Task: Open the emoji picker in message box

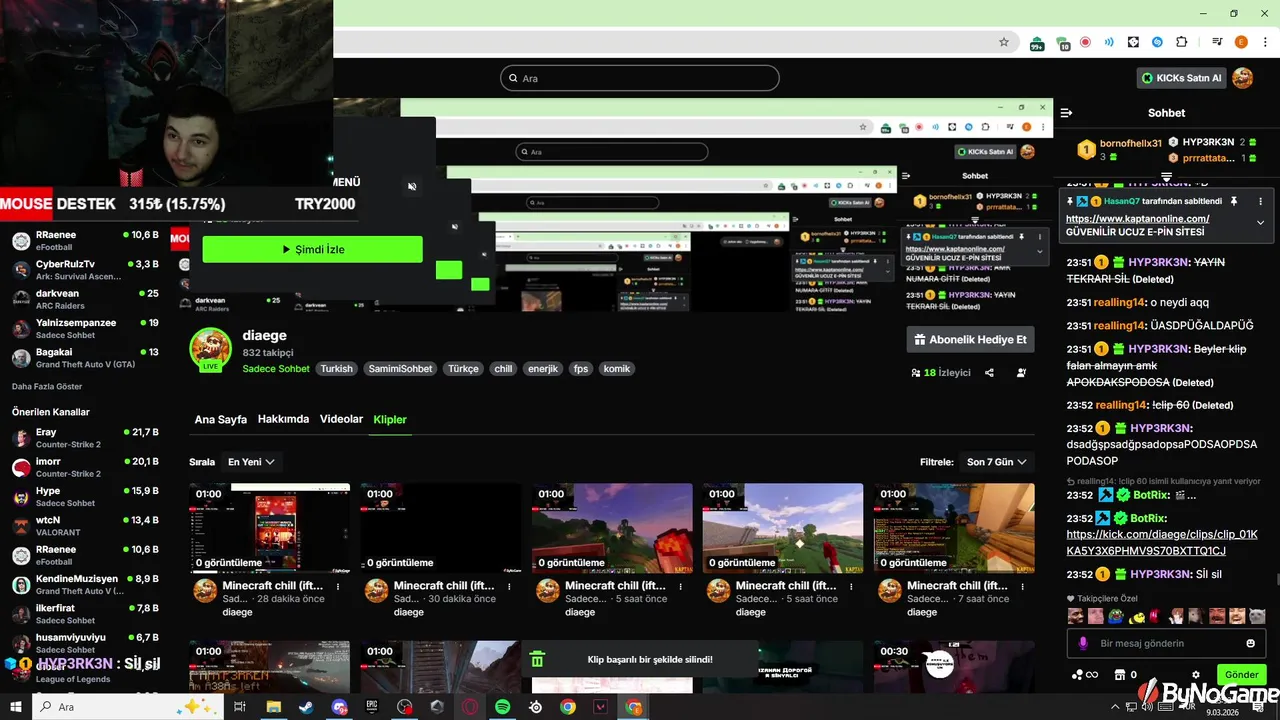Action: point(1250,643)
